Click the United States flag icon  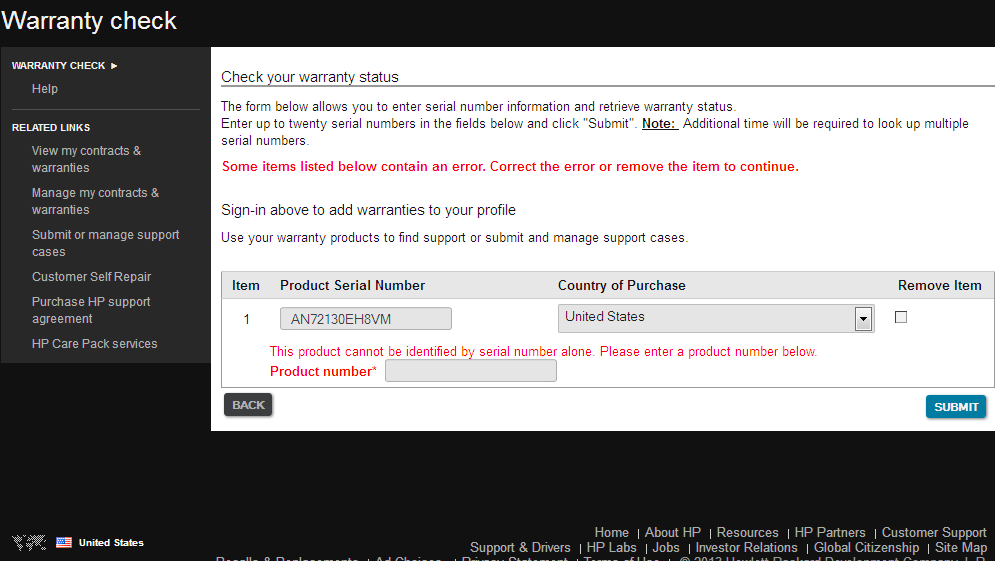click(x=64, y=542)
